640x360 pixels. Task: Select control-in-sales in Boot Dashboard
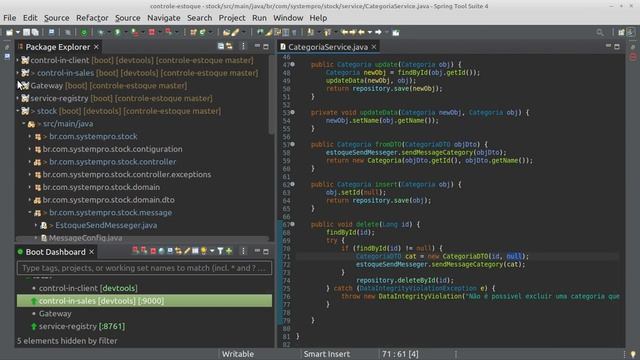point(144,301)
